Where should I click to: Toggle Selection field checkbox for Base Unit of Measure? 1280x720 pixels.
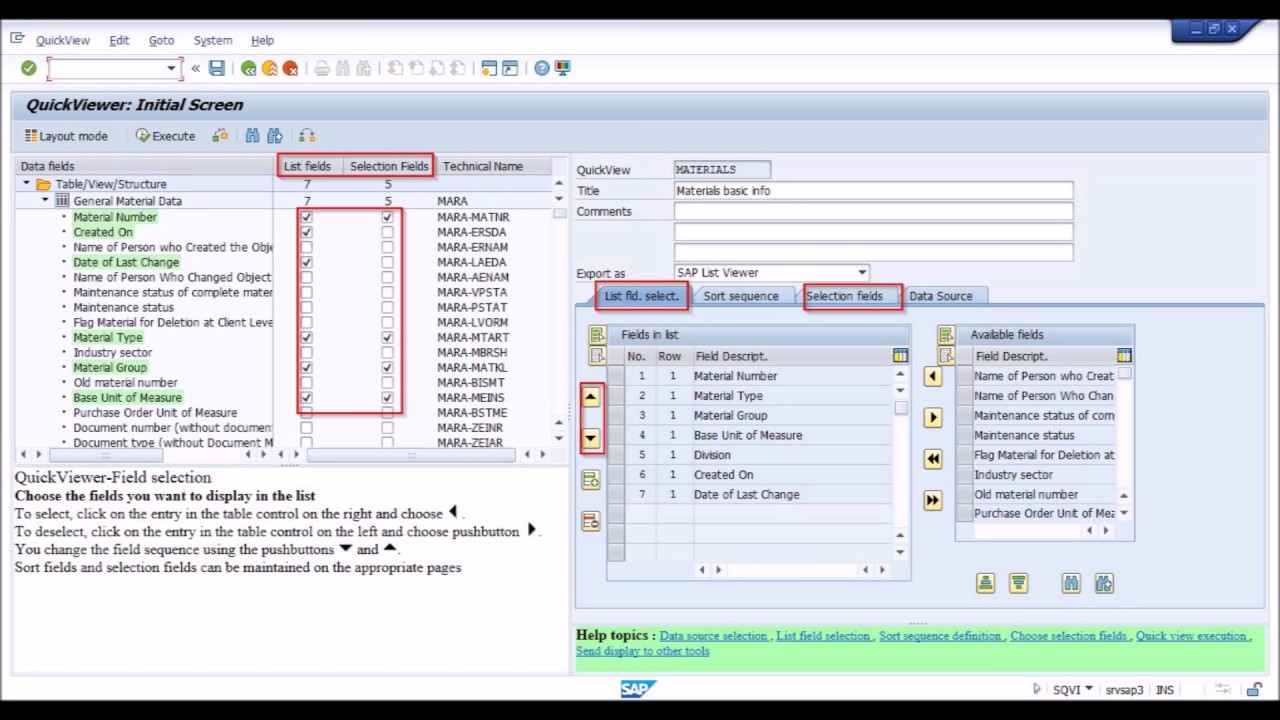point(387,398)
